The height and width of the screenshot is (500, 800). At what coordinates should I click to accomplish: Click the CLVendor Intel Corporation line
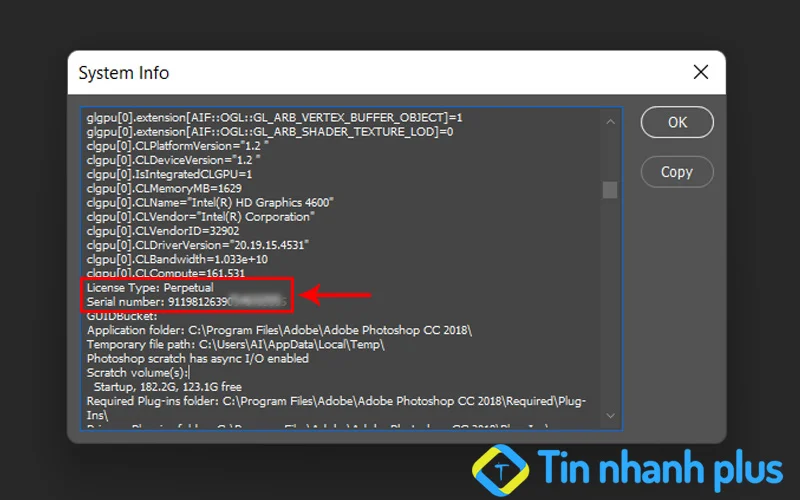[201, 217]
